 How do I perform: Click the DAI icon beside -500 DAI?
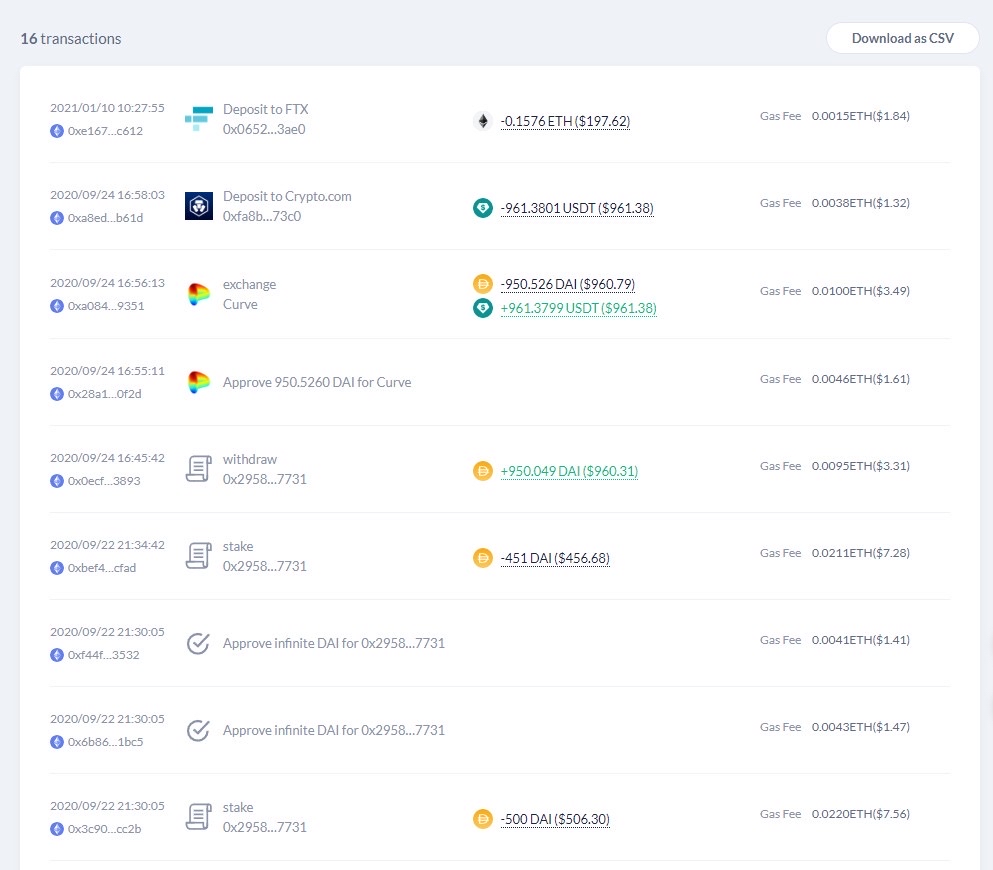(483, 819)
